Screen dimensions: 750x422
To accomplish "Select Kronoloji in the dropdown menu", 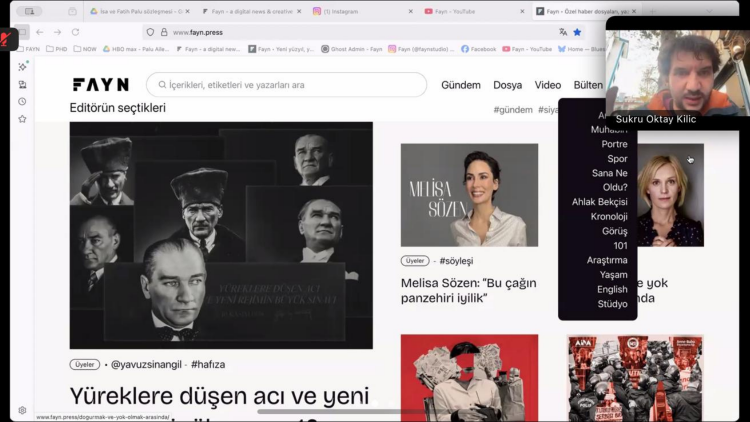I will click(609, 217).
